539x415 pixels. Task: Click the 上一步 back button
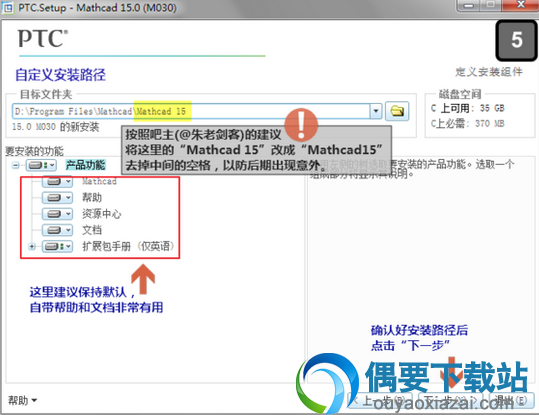(380, 400)
